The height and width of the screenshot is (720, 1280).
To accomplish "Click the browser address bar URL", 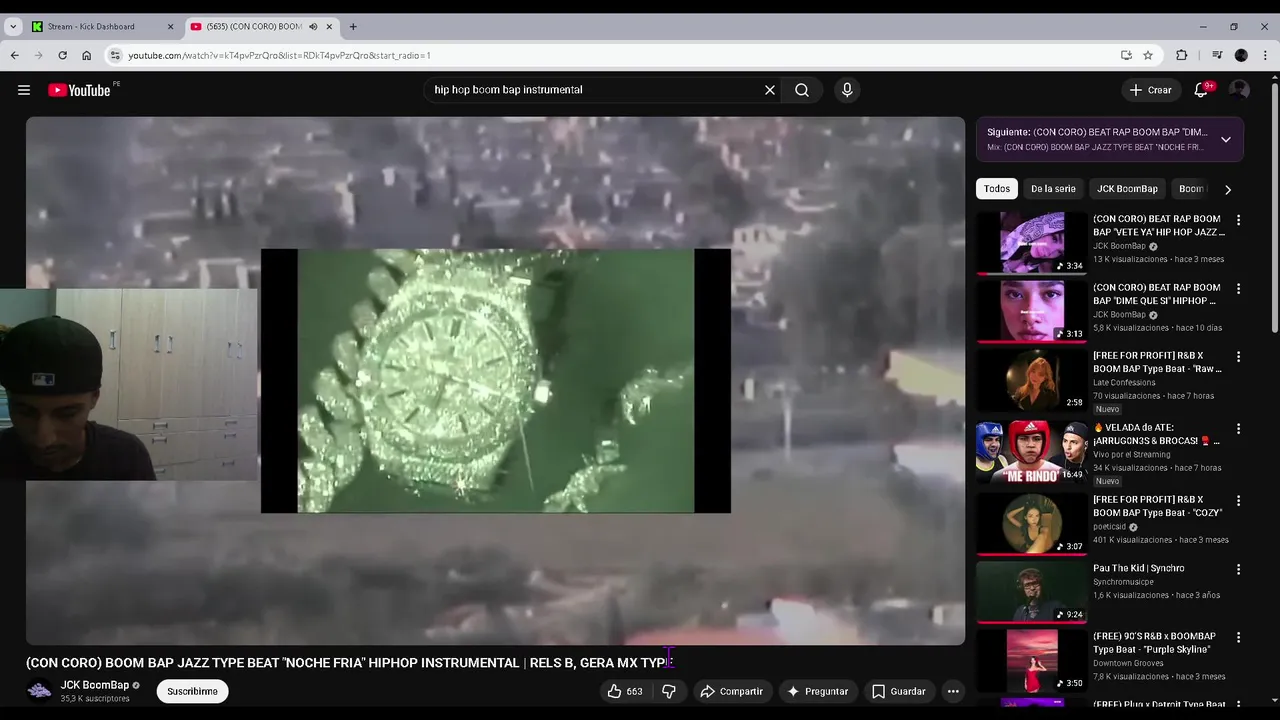I will (x=280, y=55).
